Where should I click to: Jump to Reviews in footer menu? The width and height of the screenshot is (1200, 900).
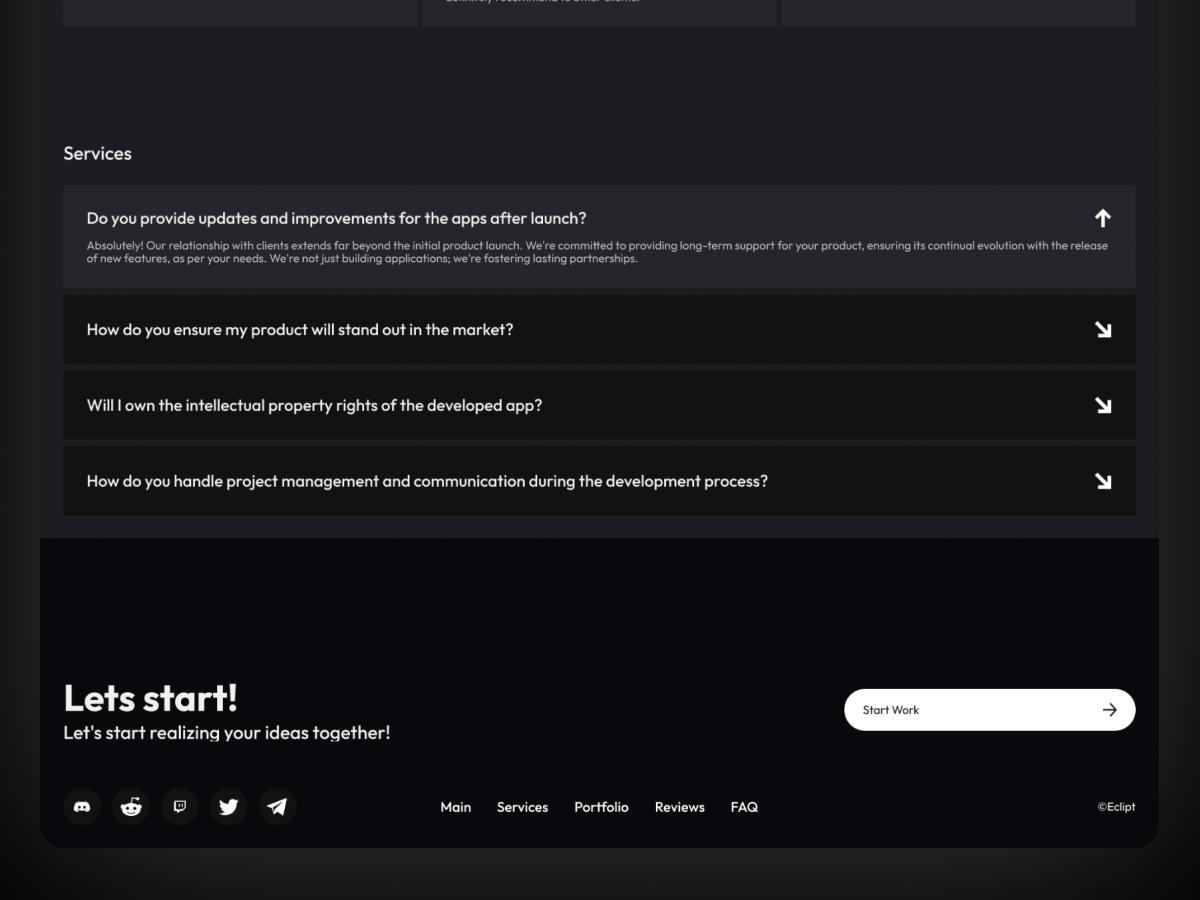(x=679, y=807)
